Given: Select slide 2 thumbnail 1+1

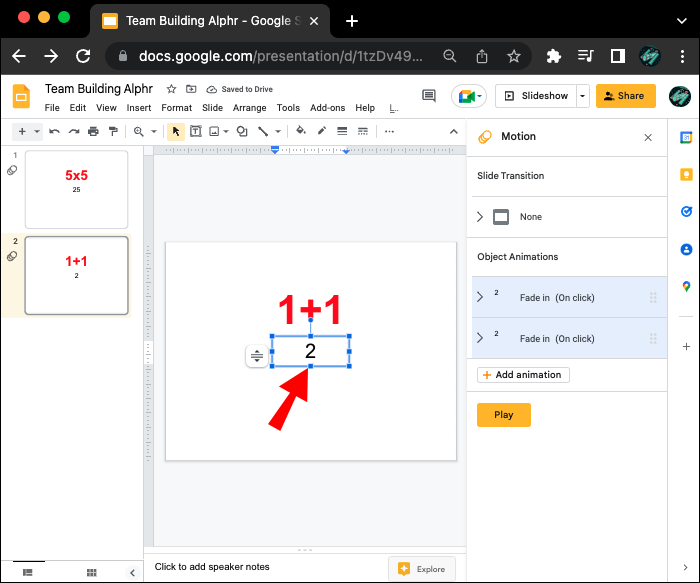Looking at the screenshot, I should pyautogui.click(x=76, y=275).
